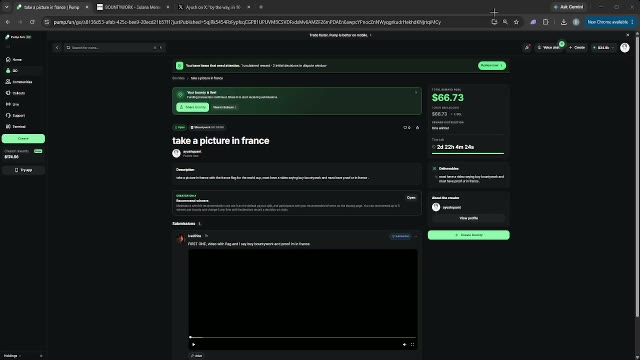
Task: Open the Home item in the sidebar
Action: pos(14,60)
